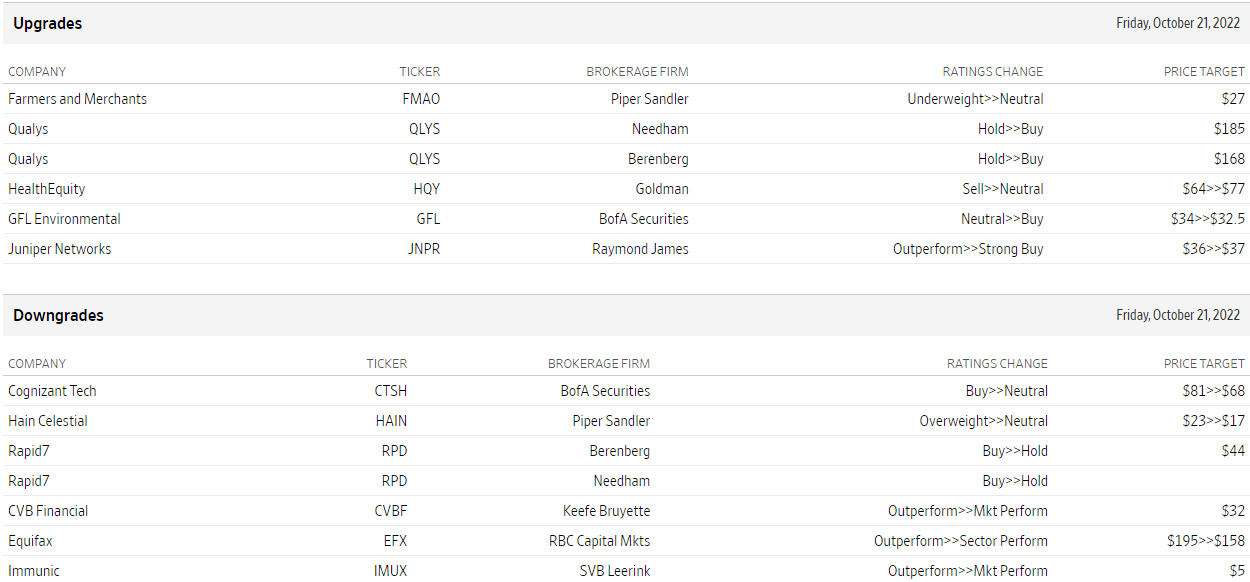Open the Immunic company entry

[x=34, y=571]
